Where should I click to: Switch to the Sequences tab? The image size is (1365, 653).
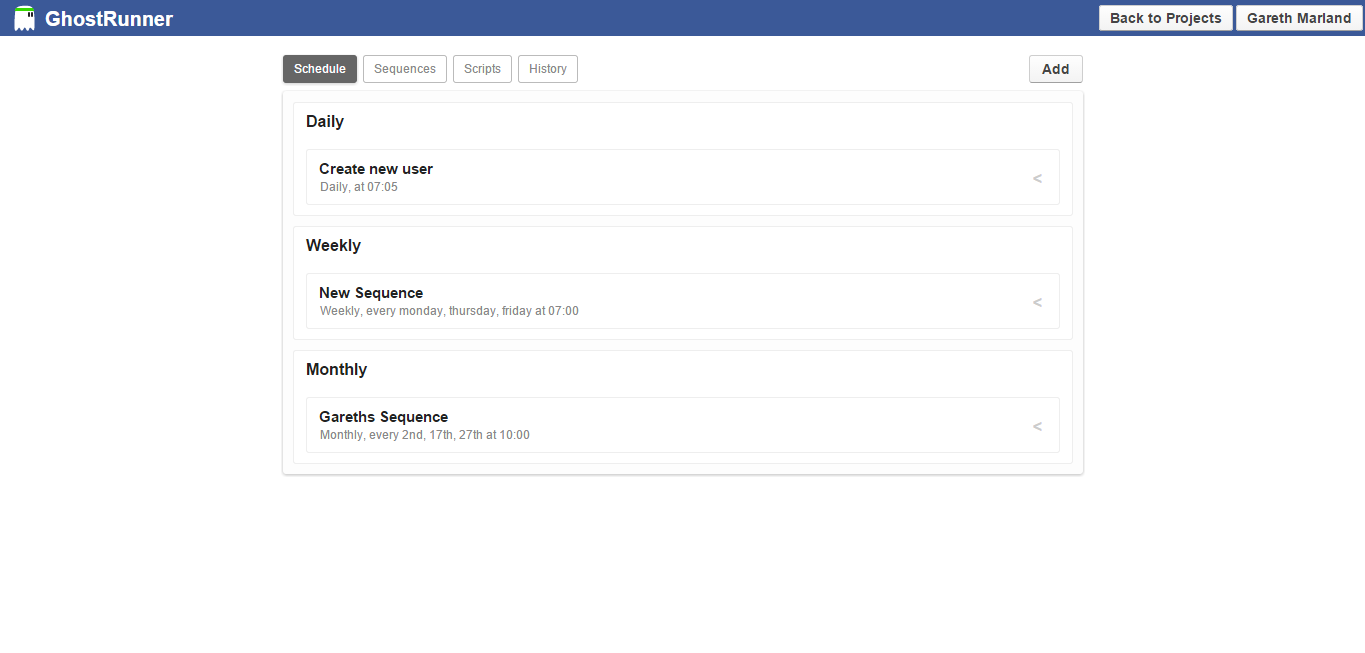pyautogui.click(x=404, y=68)
